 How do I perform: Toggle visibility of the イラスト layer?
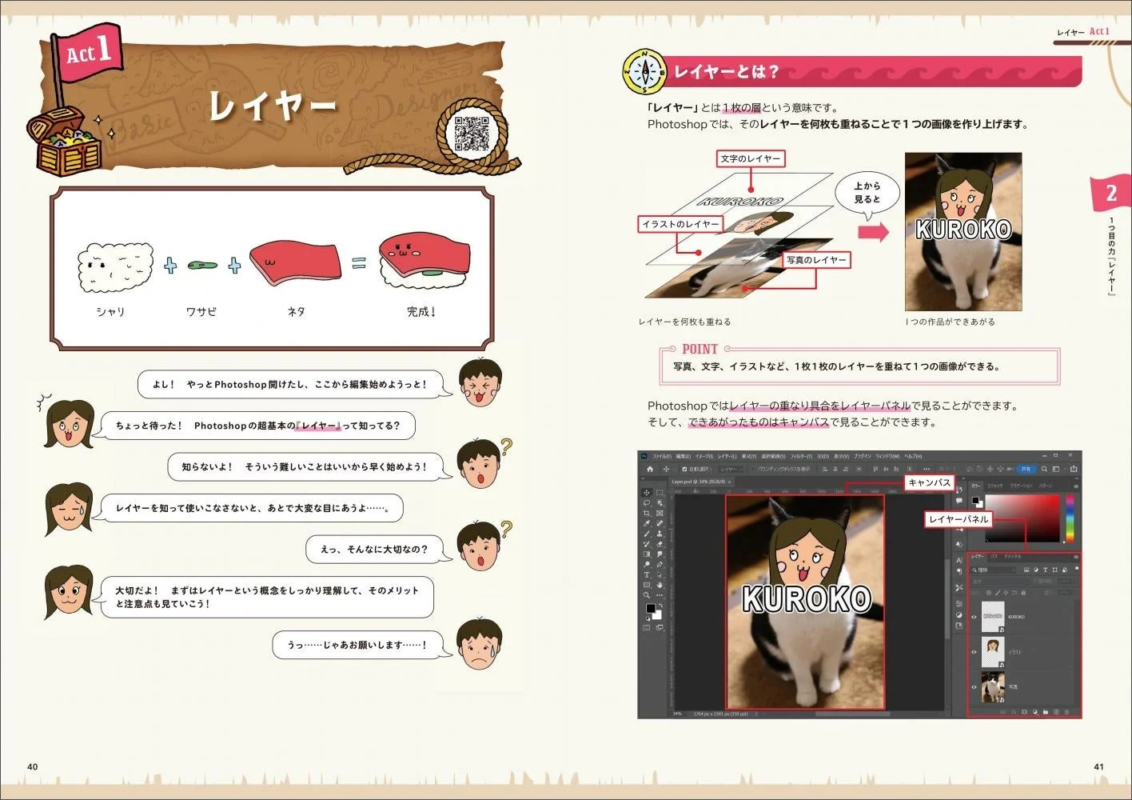[x=973, y=651]
